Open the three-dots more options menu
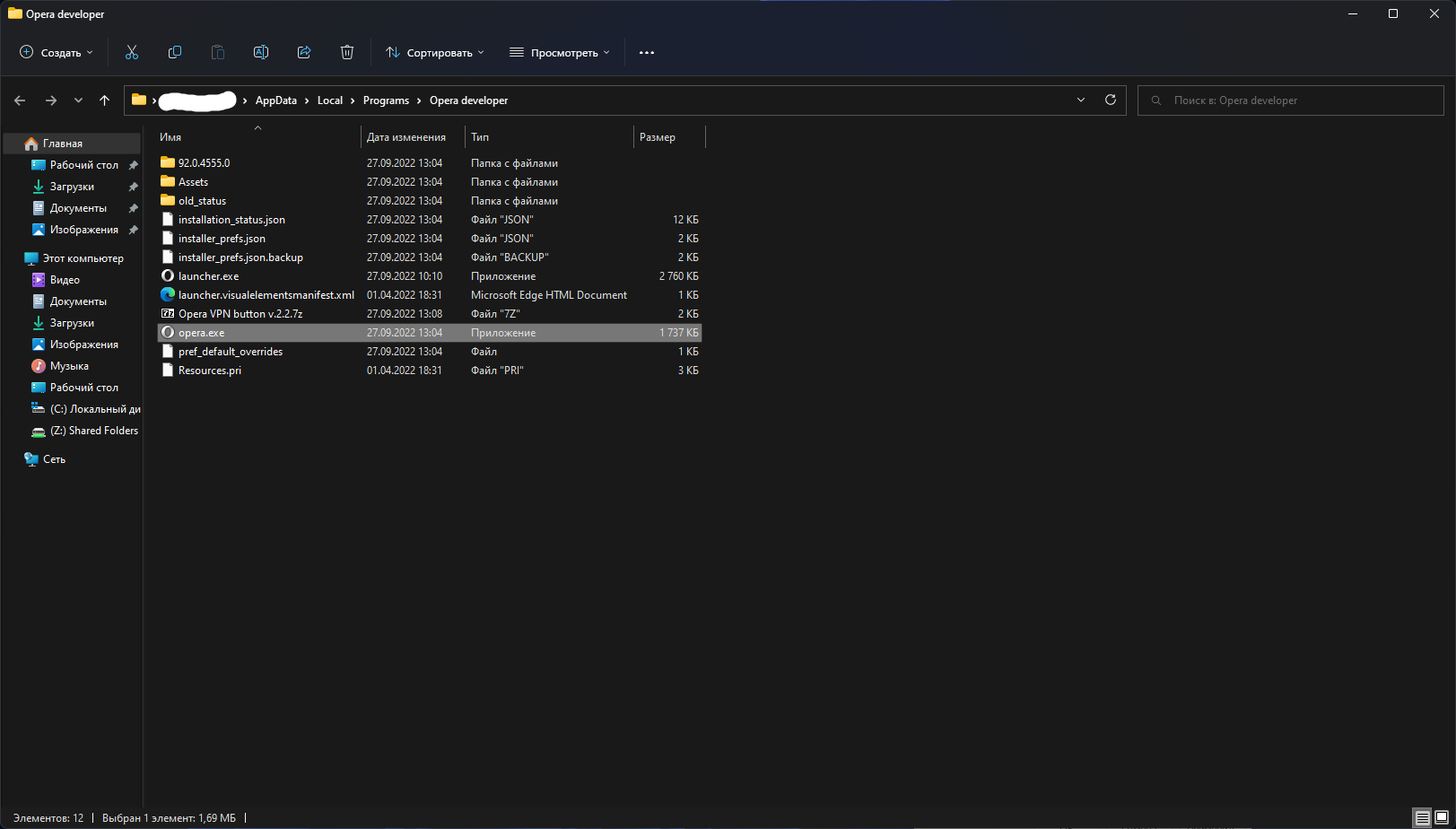The height and width of the screenshot is (829, 1456). pos(647,53)
